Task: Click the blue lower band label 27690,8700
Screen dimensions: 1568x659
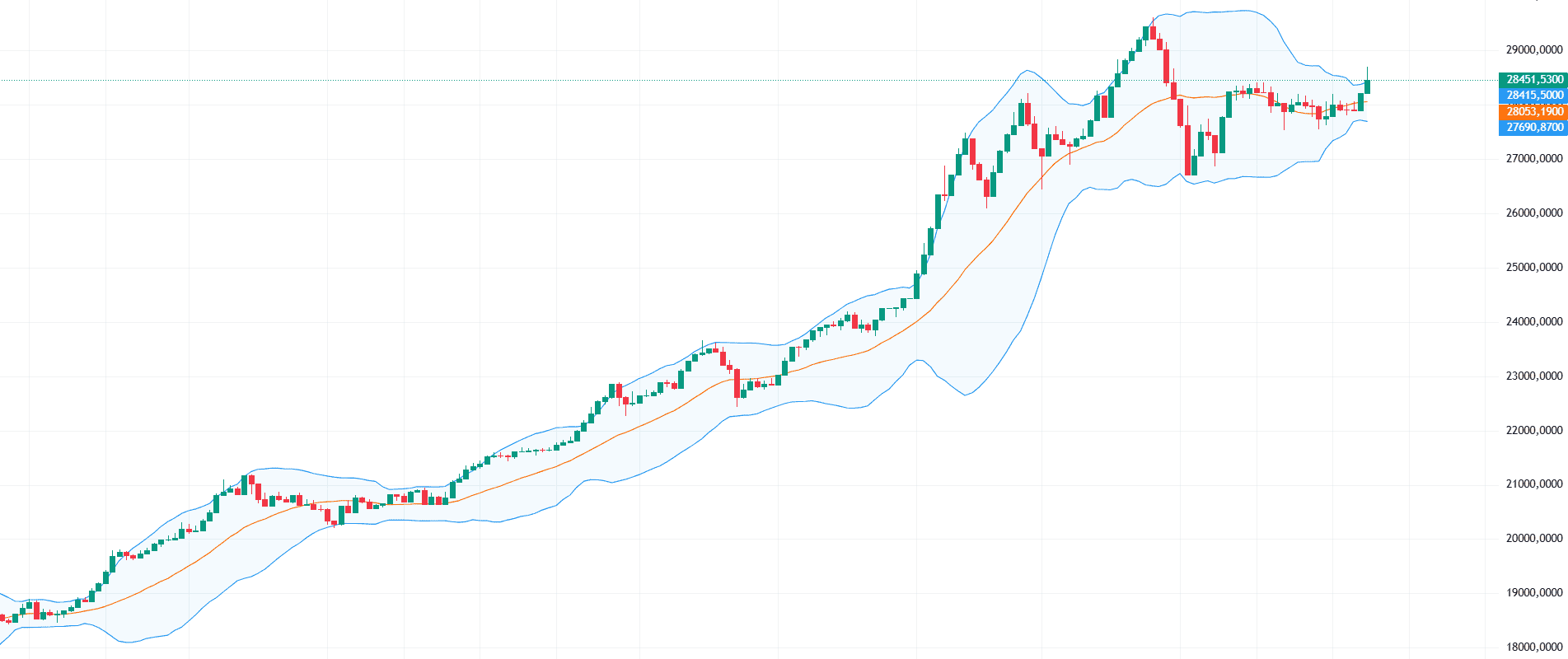Action: pyautogui.click(x=1533, y=127)
